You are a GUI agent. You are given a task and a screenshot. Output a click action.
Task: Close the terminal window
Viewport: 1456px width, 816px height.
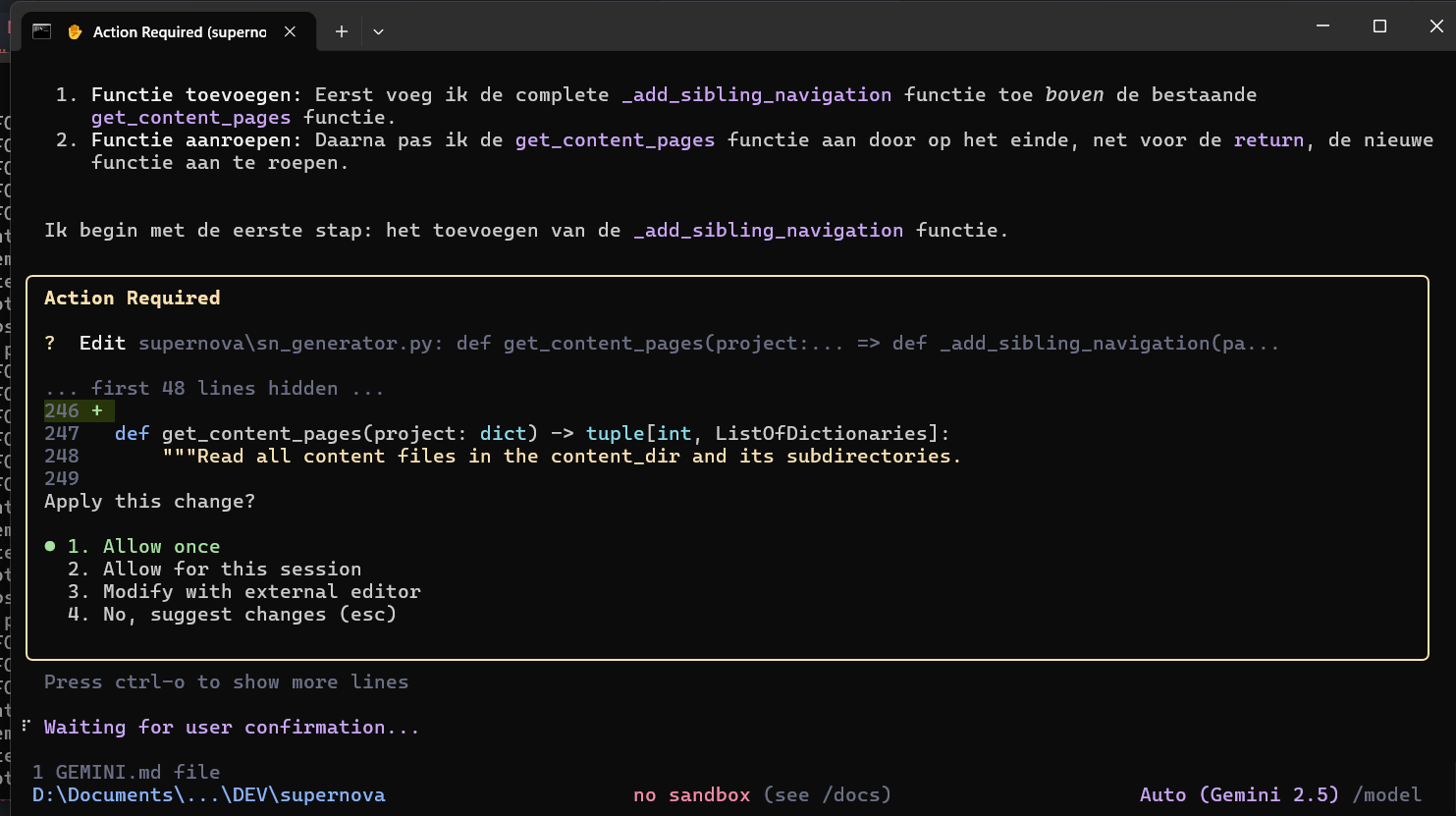[1435, 27]
